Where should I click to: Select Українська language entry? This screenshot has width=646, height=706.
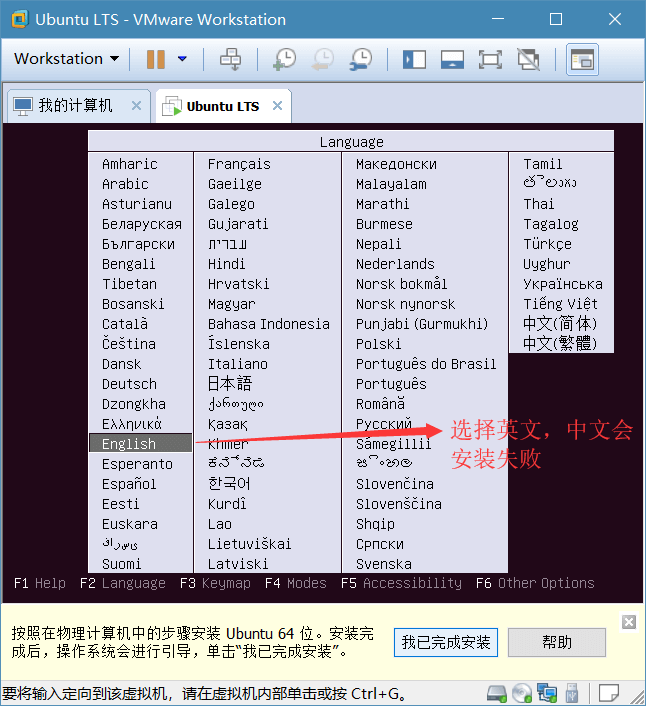point(563,284)
